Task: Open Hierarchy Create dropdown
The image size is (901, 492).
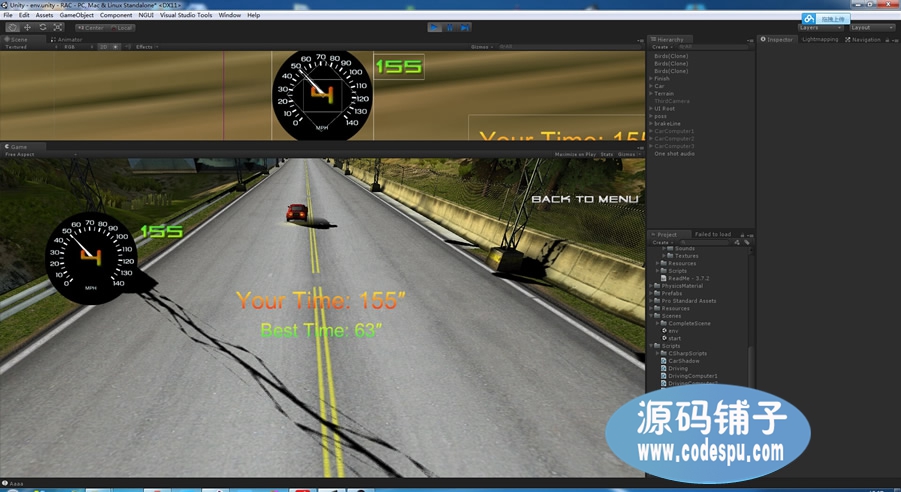Action: [661, 47]
